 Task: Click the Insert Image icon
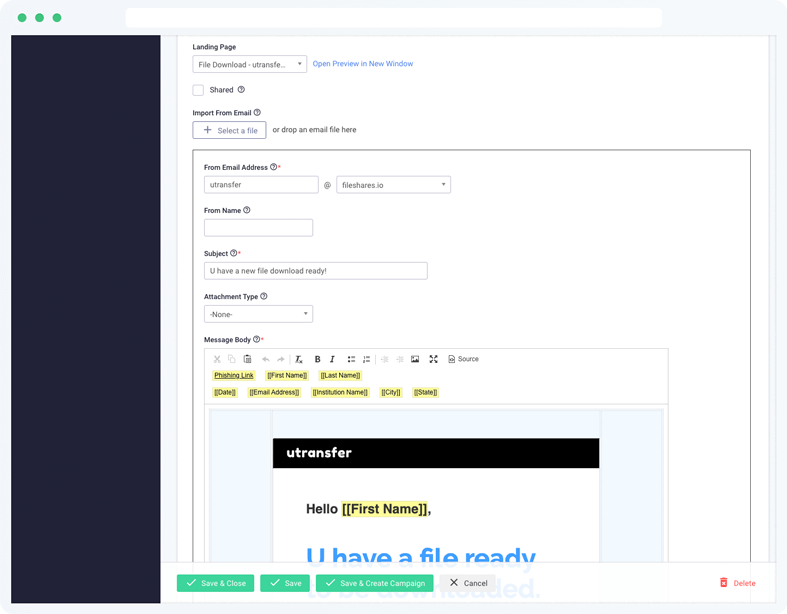415,359
